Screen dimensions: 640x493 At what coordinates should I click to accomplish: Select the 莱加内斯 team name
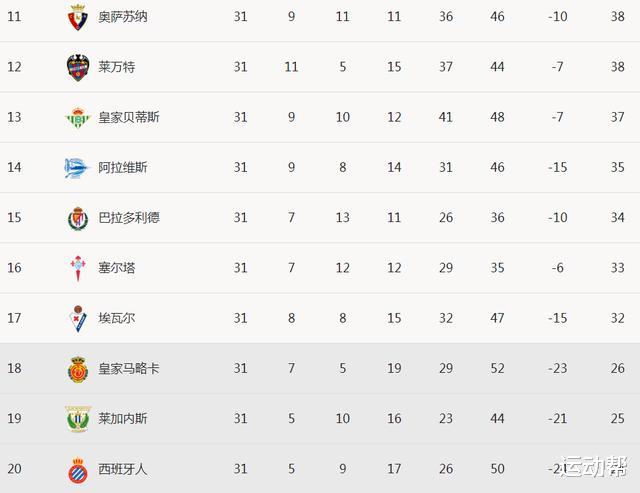(x=123, y=418)
